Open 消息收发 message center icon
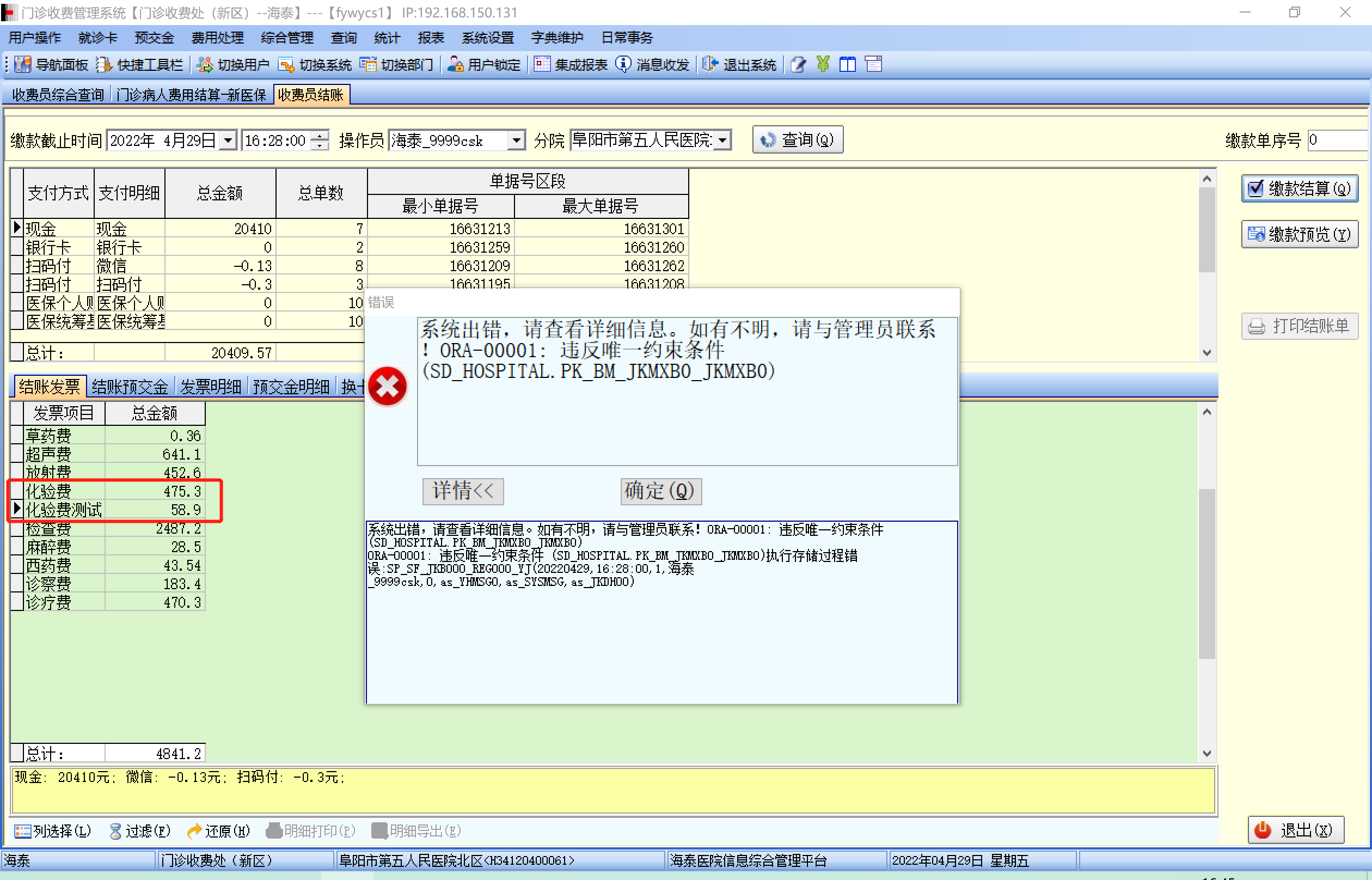Image resolution: width=1372 pixels, height=880 pixels. tap(623, 65)
